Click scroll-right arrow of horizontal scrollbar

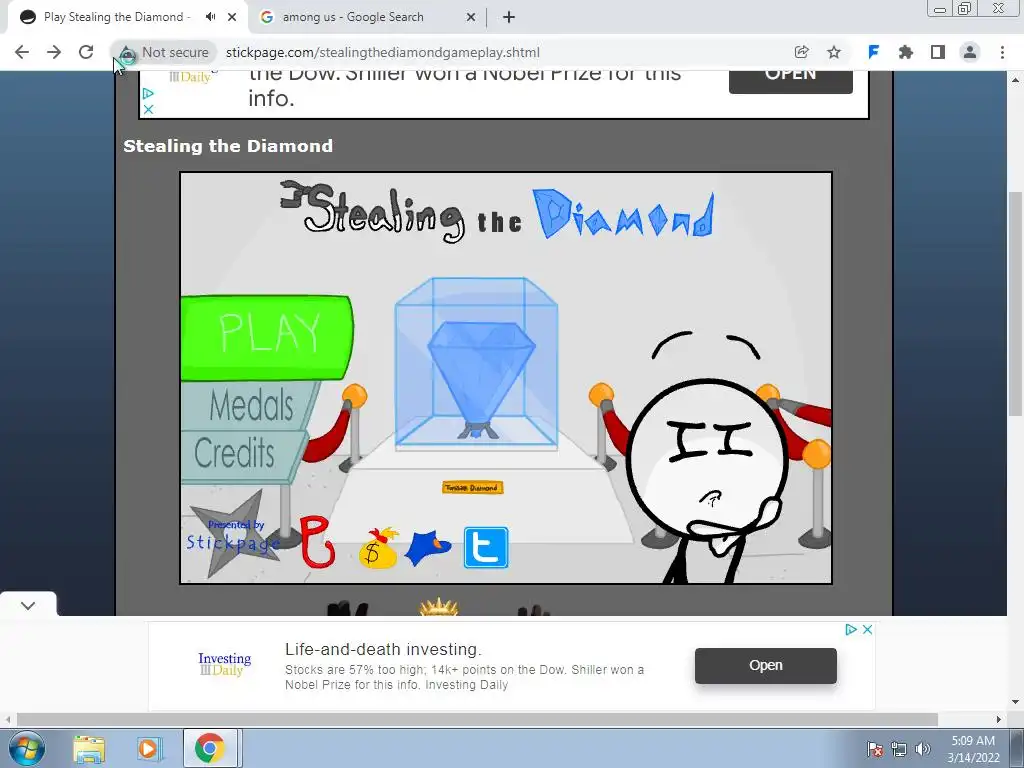[x=998, y=719]
